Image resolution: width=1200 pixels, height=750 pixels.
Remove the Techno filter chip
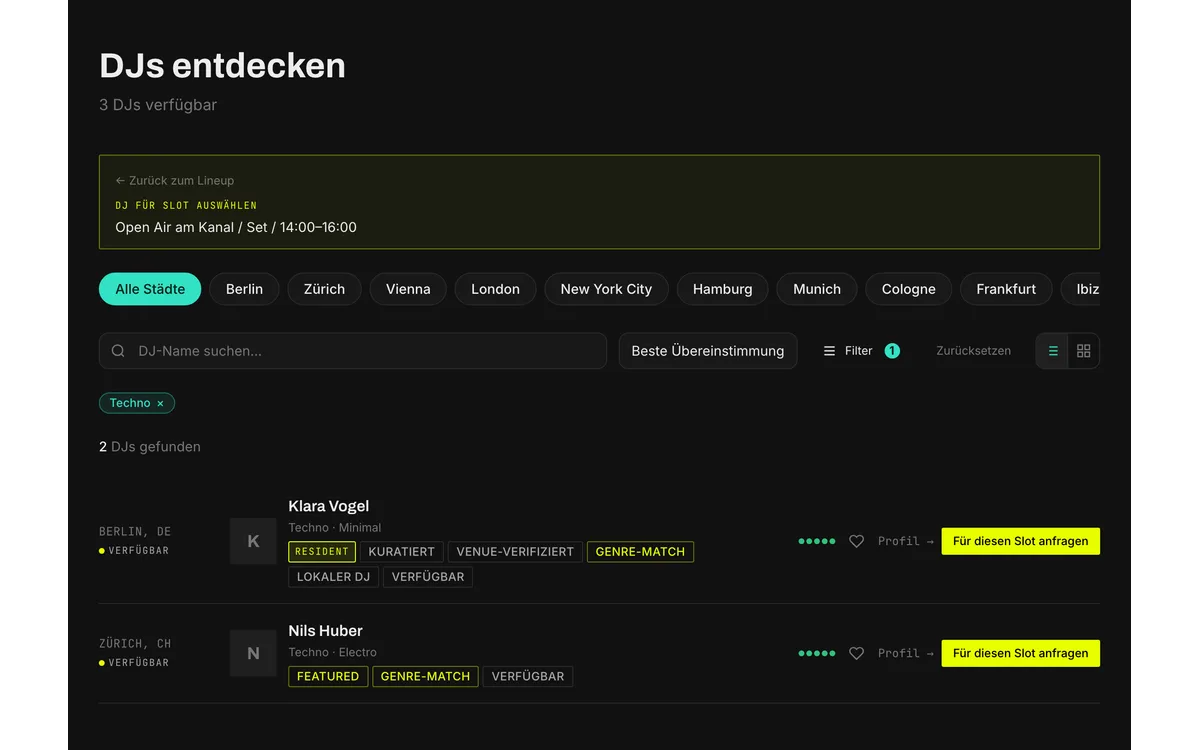pos(160,403)
